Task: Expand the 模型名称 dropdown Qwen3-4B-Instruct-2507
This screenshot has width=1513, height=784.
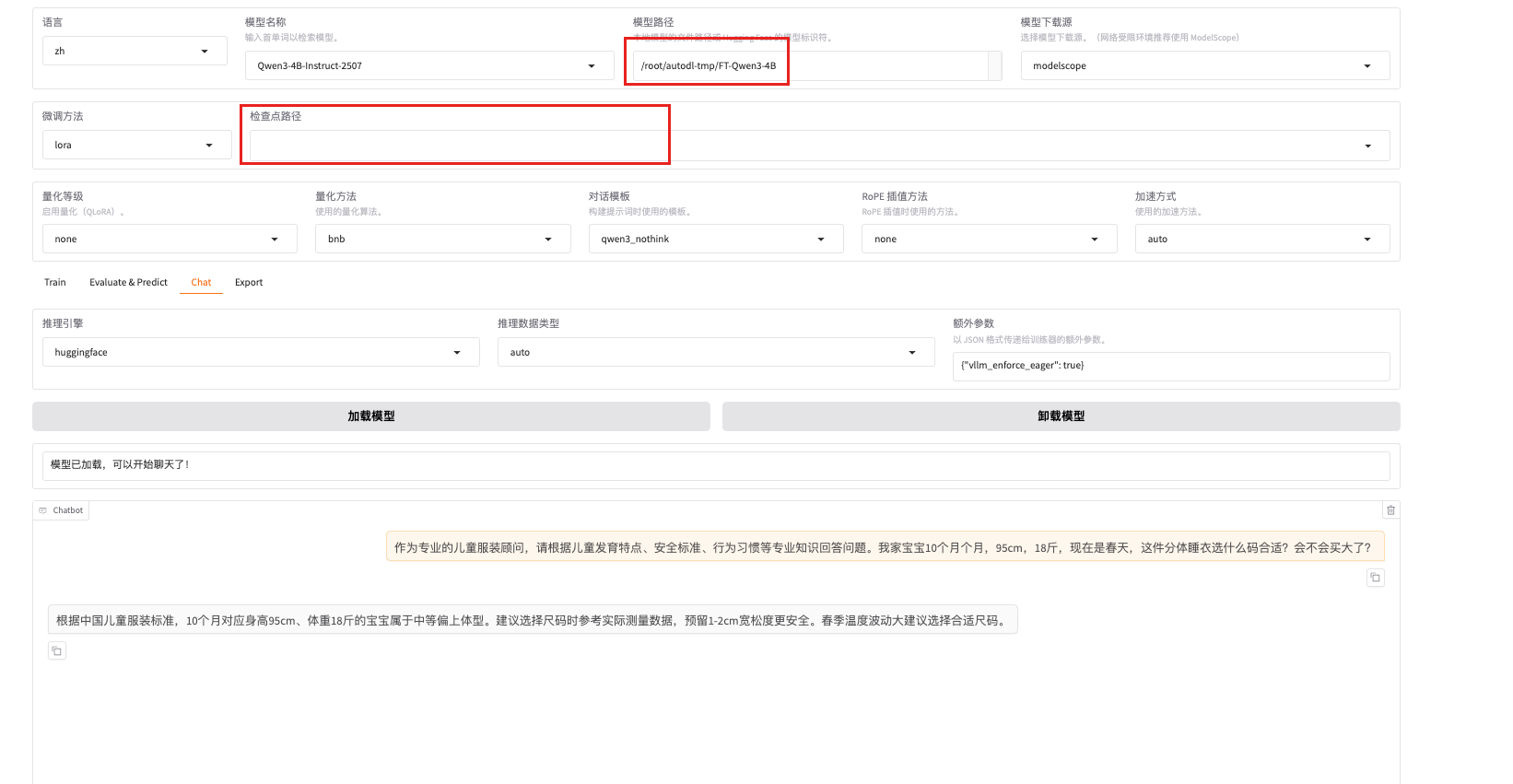Action: pos(429,65)
